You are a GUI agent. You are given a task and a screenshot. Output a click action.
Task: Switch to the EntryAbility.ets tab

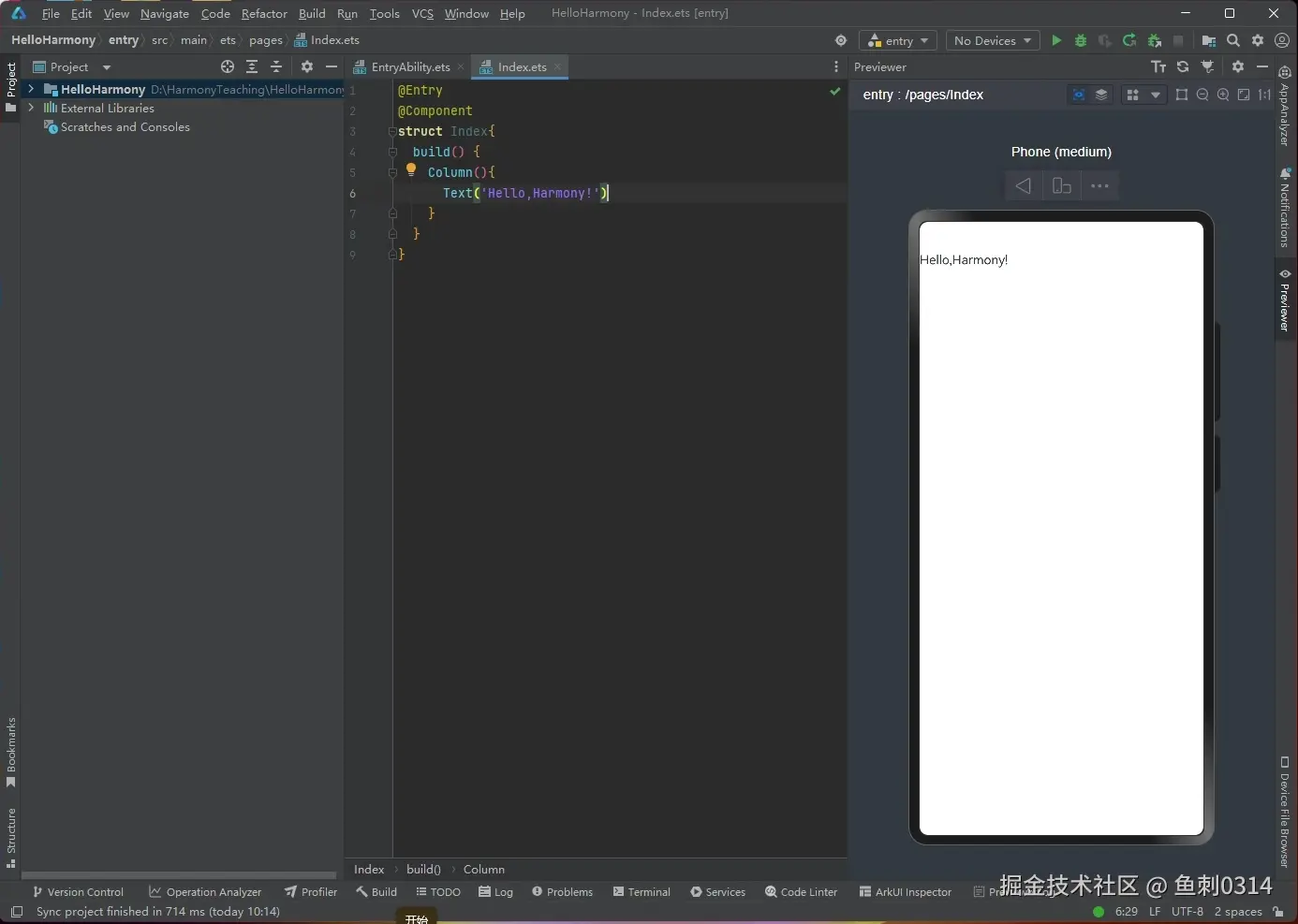(409, 66)
